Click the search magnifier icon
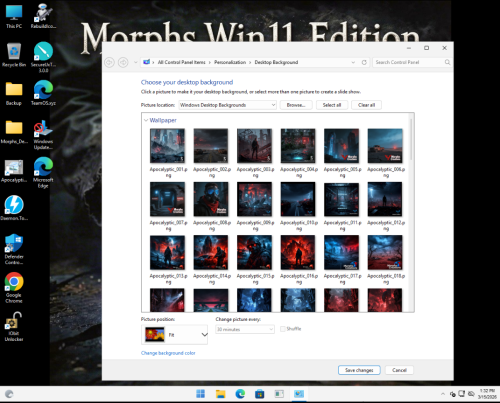 coord(447,62)
